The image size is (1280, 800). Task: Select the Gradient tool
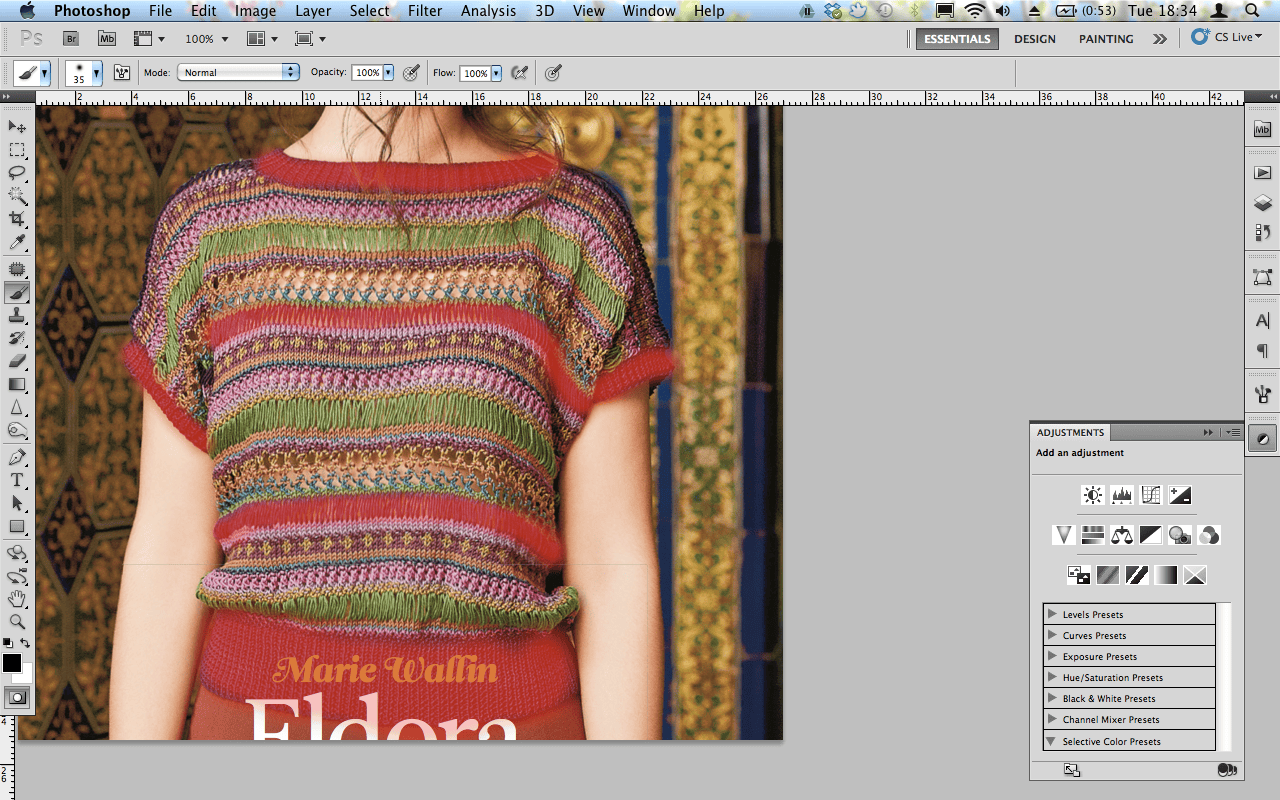point(17,385)
